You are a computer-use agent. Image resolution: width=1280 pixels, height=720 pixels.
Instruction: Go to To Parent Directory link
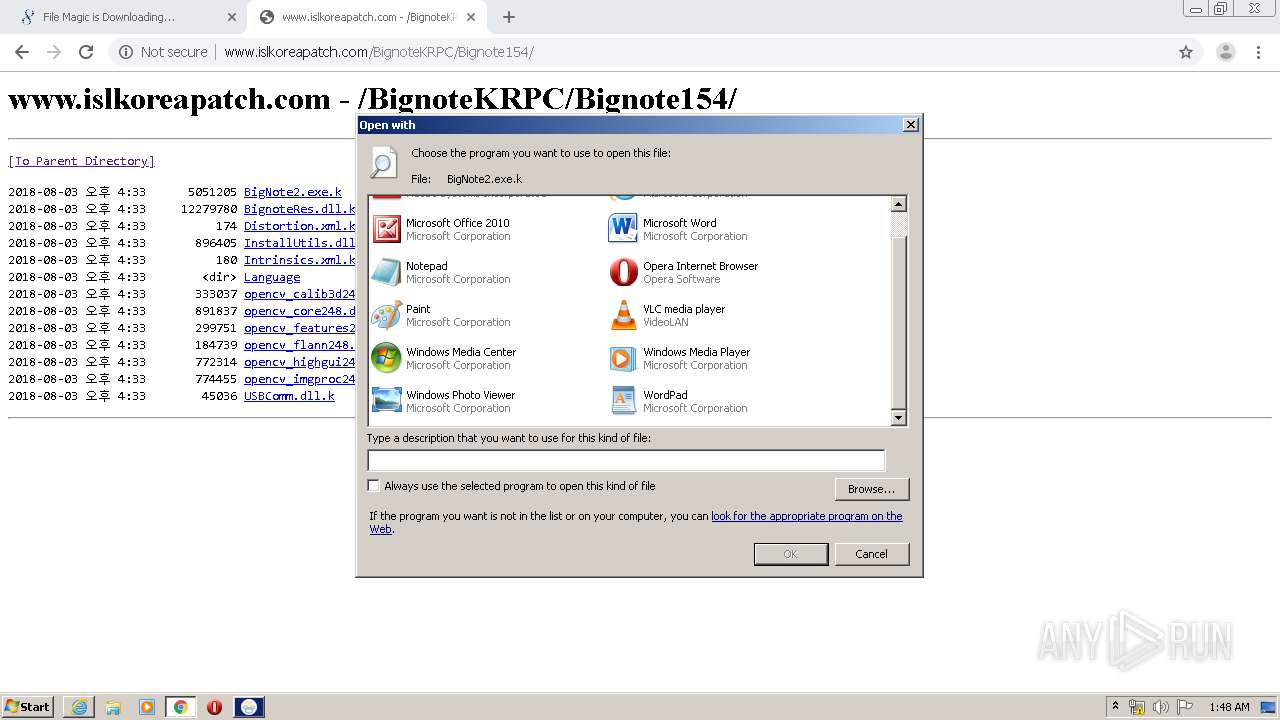[81, 161]
